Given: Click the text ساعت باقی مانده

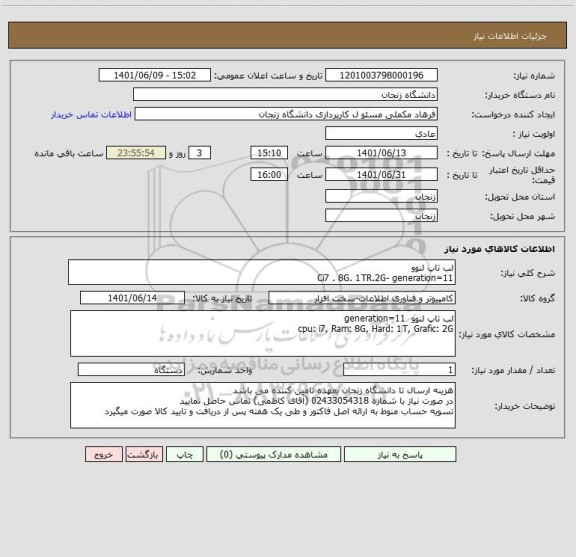Looking at the screenshot, I should click(x=69, y=153).
